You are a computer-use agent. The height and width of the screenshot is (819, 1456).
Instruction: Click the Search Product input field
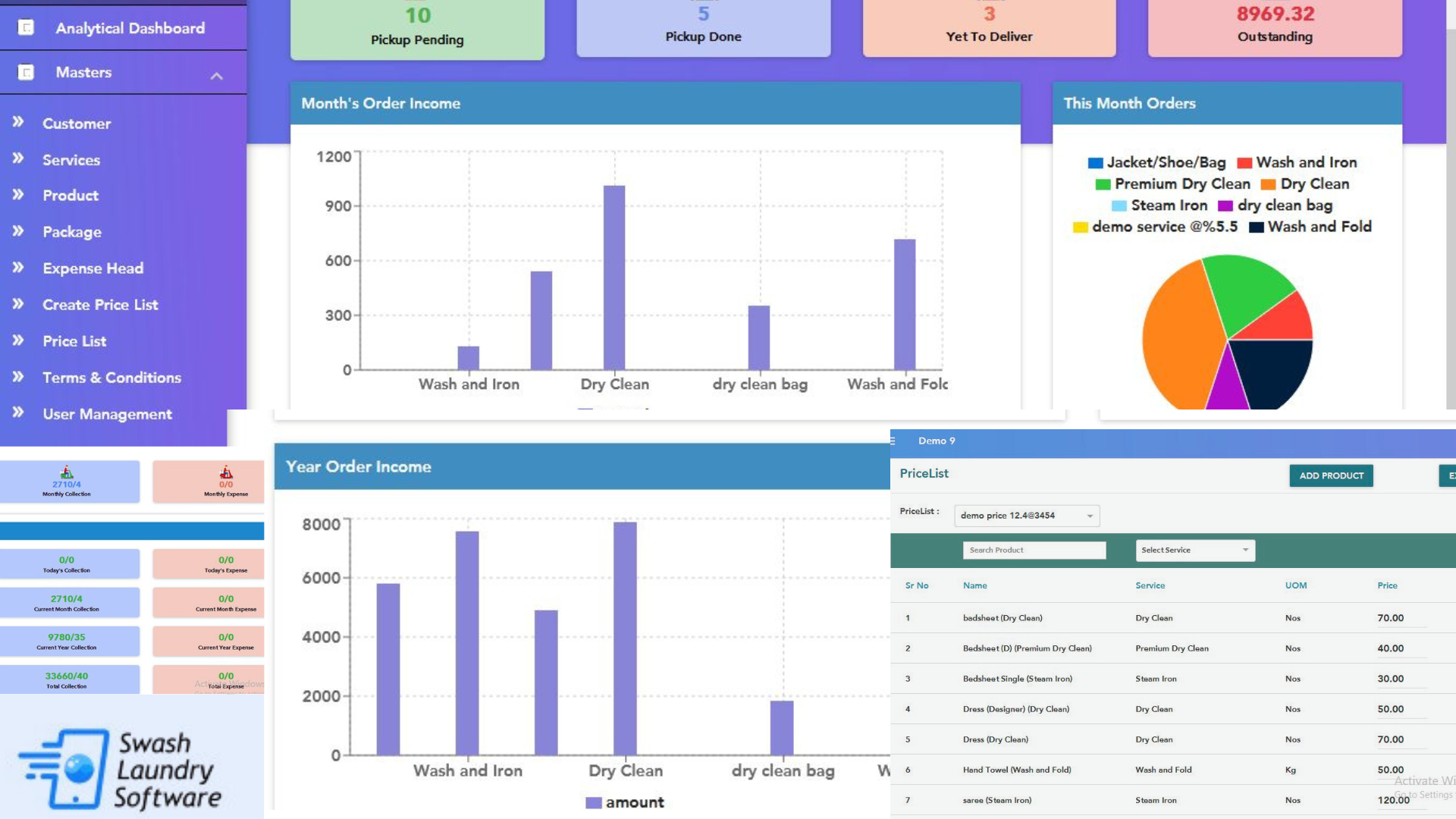pyautogui.click(x=1034, y=549)
